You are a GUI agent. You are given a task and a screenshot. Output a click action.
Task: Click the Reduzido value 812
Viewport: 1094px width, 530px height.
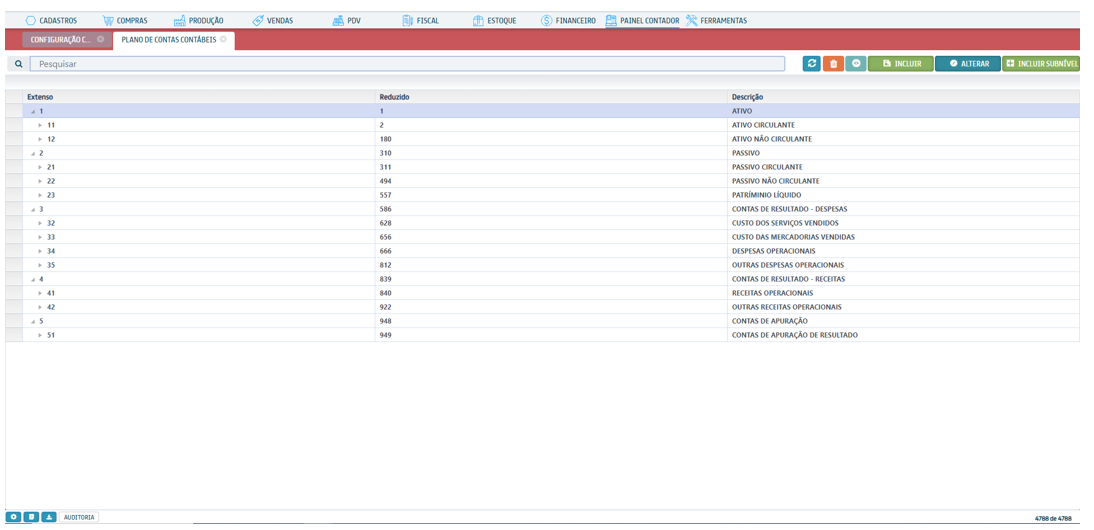[x=386, y=265]
